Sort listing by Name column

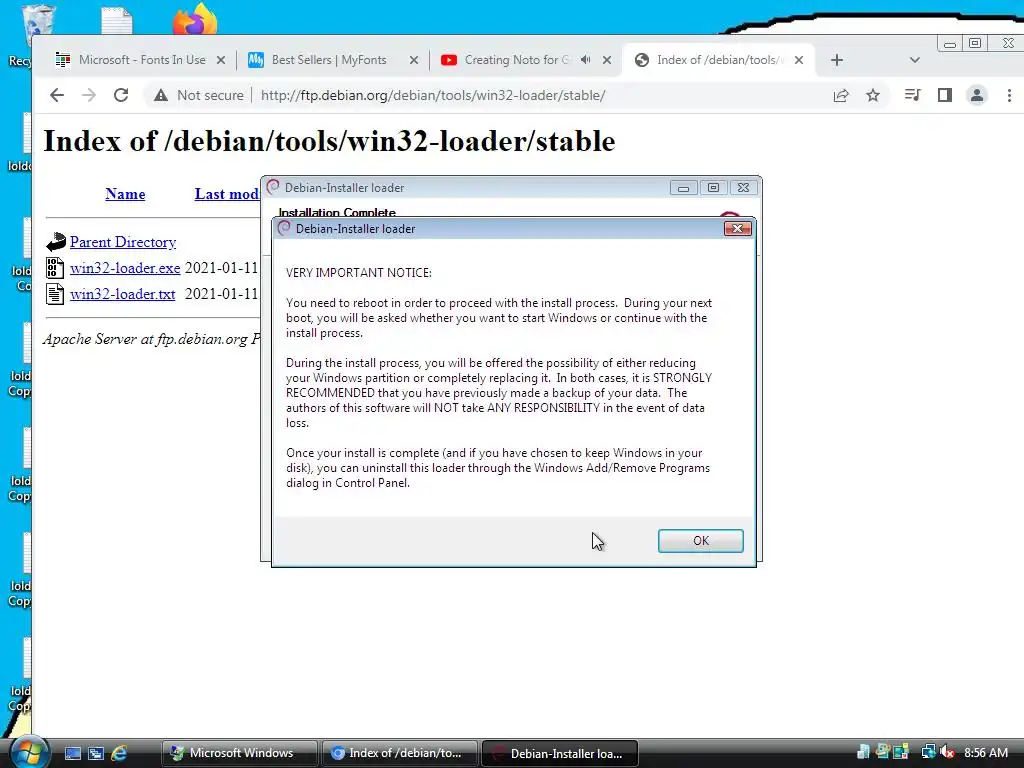tap(125, 194)
